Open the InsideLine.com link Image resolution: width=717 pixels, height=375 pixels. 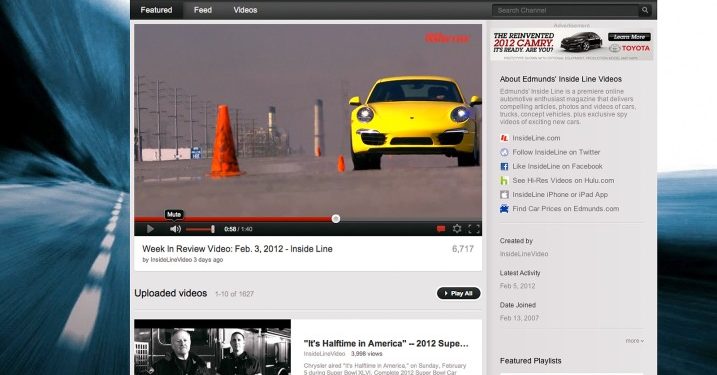coord(536,138)
